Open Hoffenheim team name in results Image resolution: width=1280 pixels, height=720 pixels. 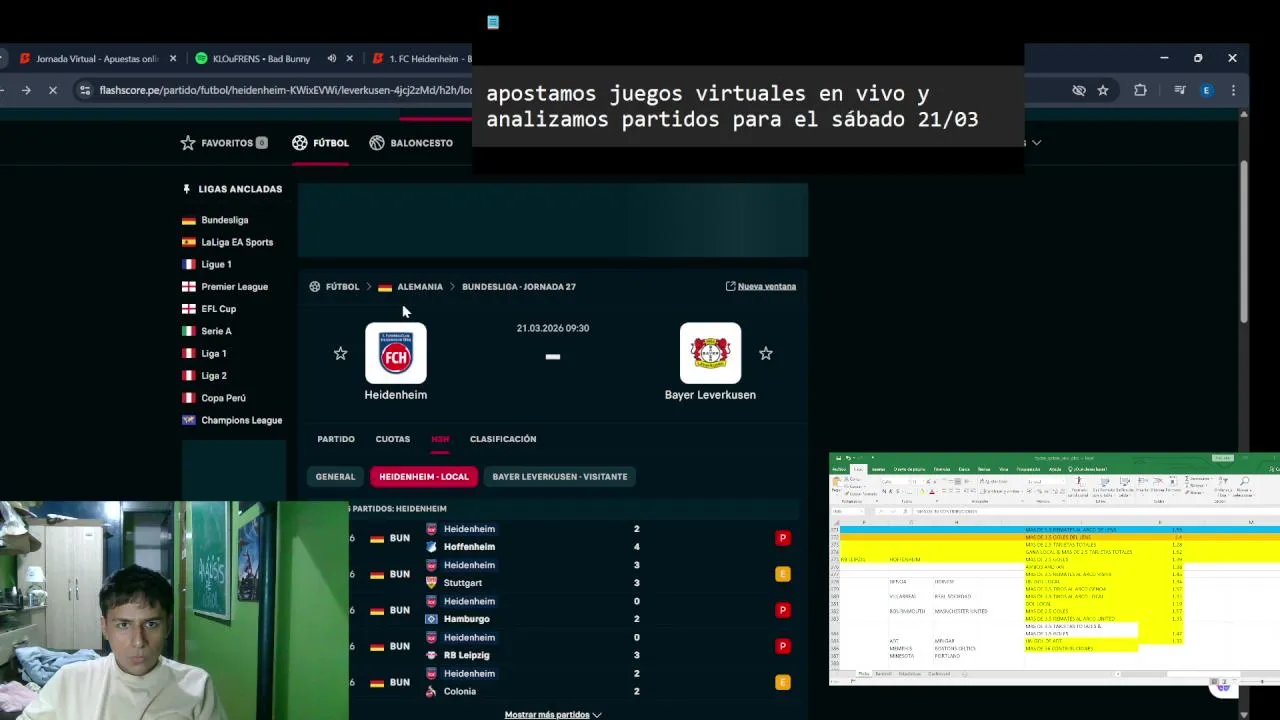point(469,547)
